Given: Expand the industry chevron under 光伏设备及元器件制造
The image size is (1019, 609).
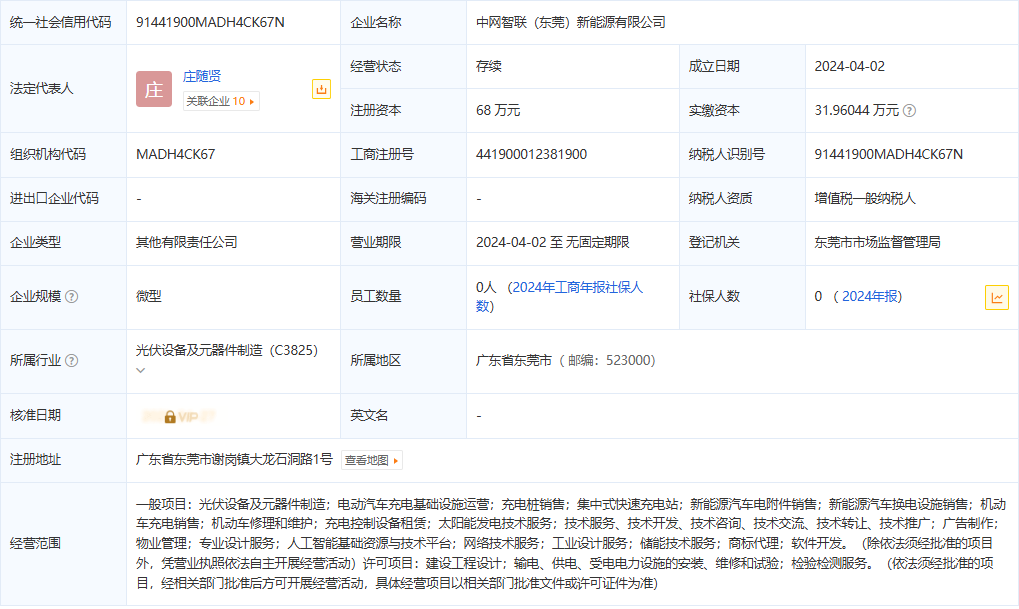Looking at the screenshot, I should pyautogui.click(x=140, y=370).
